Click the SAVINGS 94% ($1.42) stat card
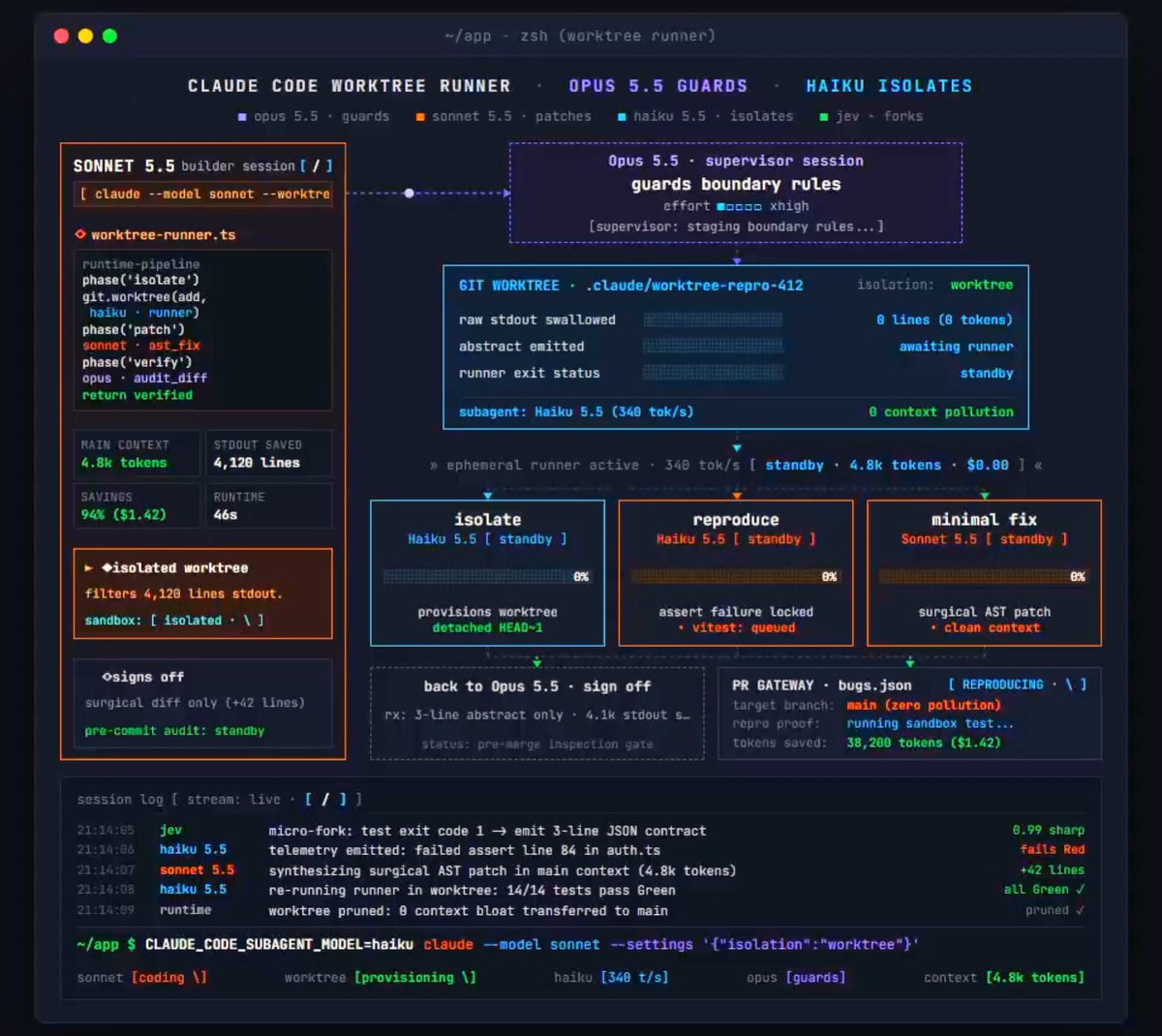The image size is (1162, 1036). 137,505
